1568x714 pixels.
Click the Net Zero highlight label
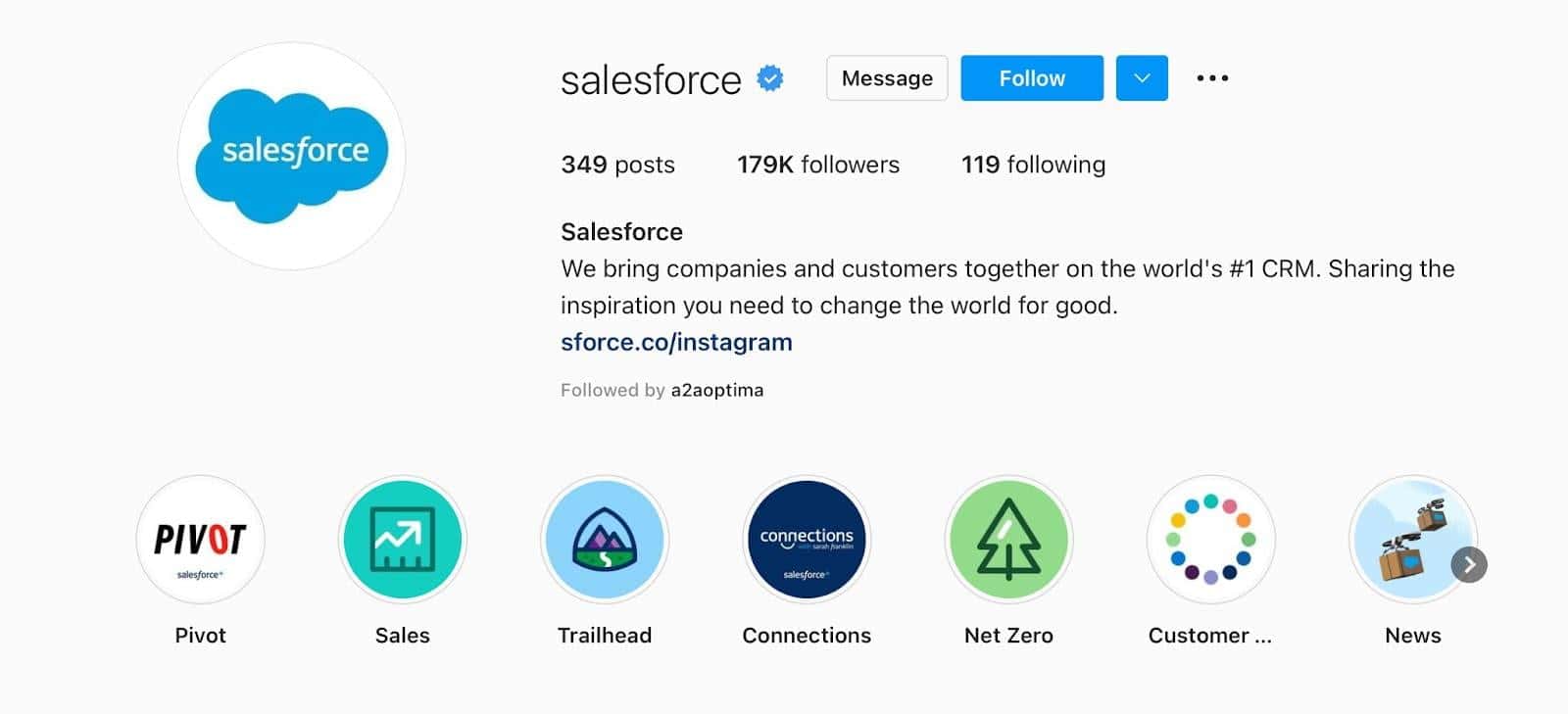[x=1008, y=636]
